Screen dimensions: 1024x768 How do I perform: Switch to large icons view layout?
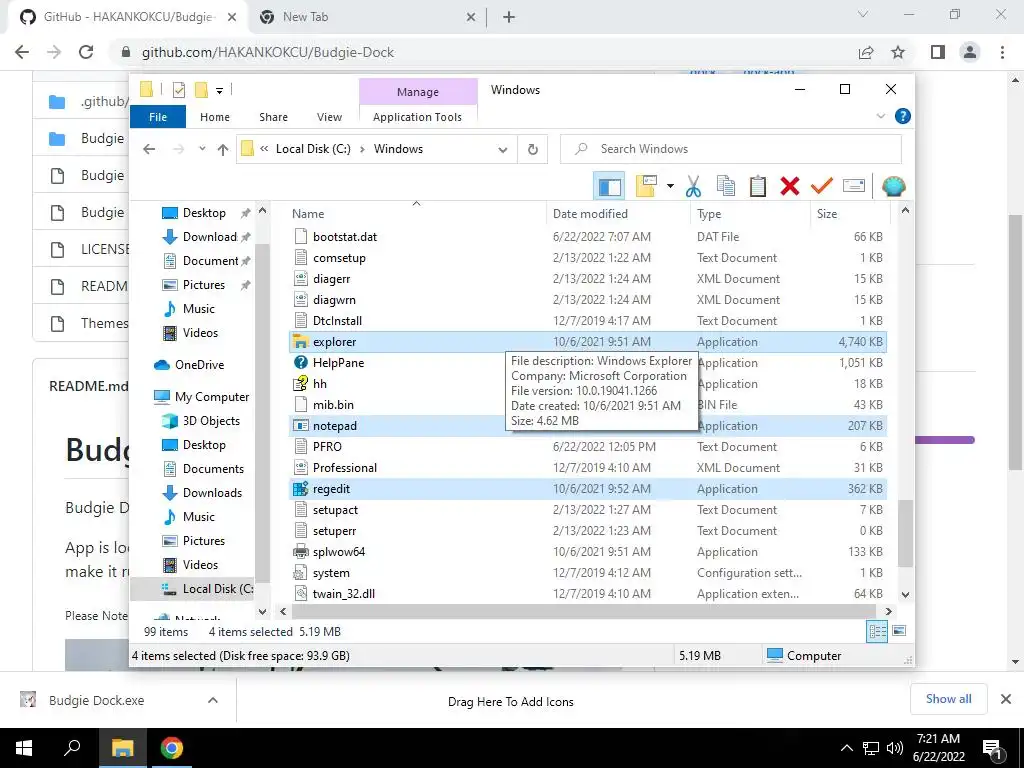pyautogui.click(x=899, y=631)
